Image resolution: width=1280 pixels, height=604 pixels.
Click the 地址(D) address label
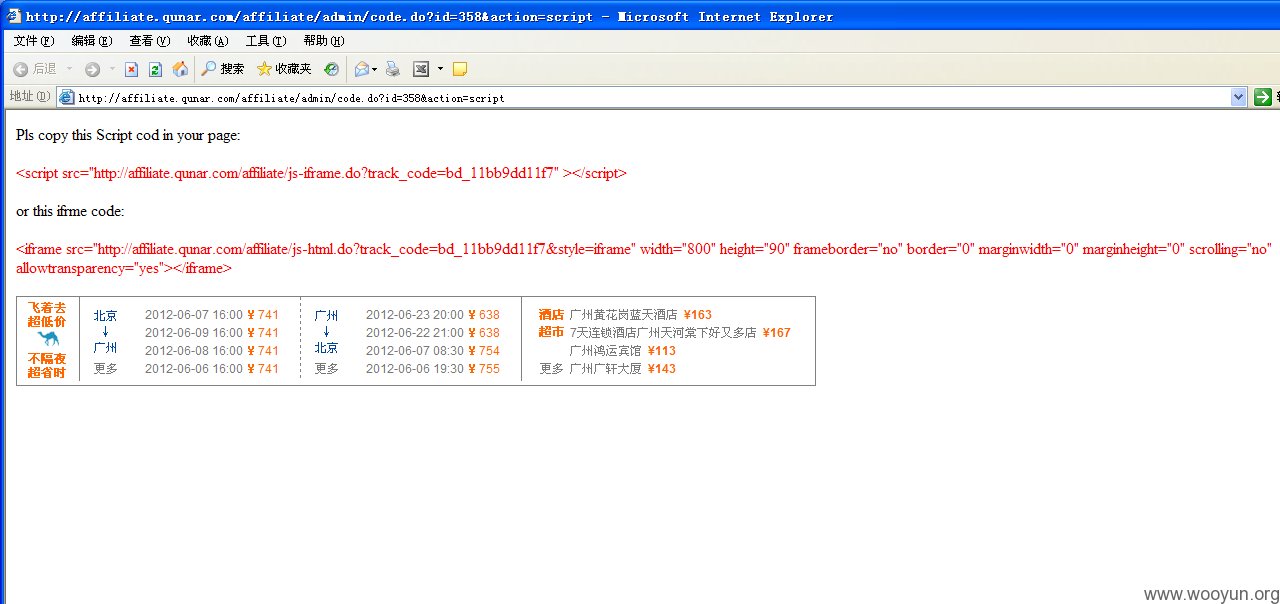point(29,97)
